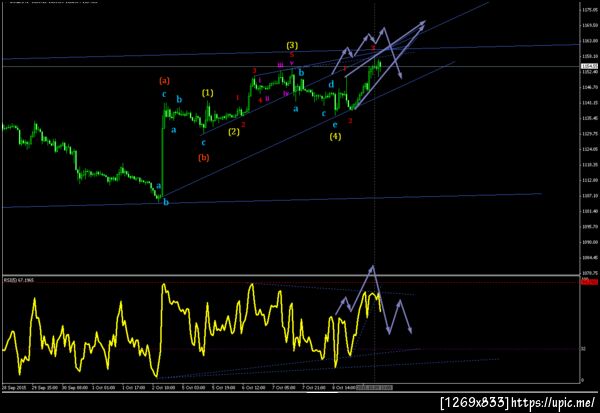Click the highlighted current price tag on the price axis
Screen dimensions: 600x413
pyautogui.click(x=589, y=67)
